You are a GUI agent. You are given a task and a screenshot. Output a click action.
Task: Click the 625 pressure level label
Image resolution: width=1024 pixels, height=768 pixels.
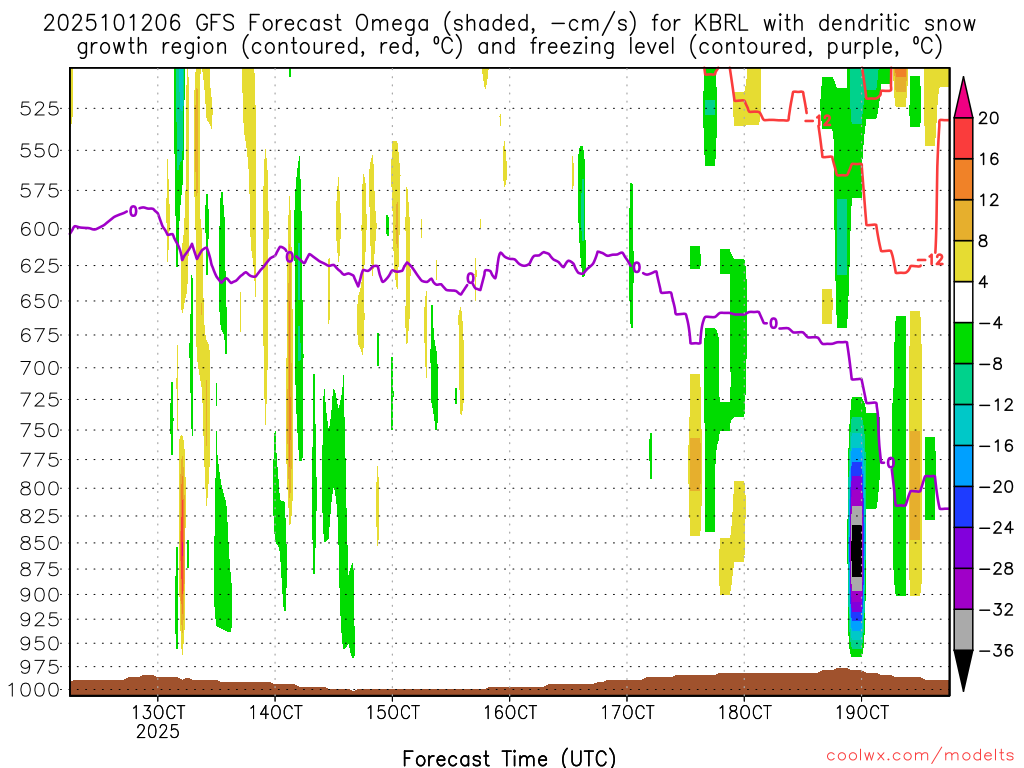coord(40,266)
